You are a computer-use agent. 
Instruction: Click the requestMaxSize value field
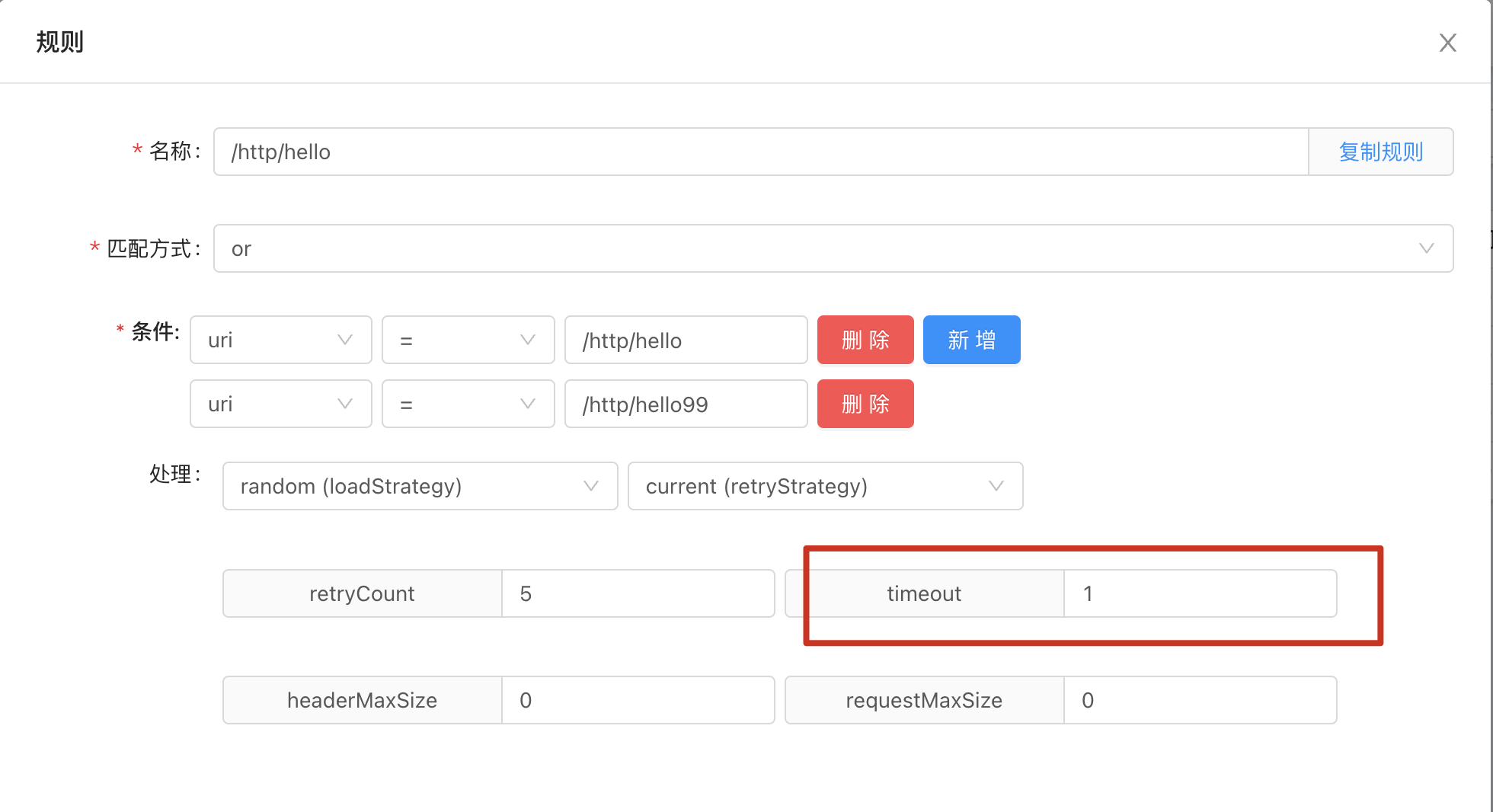[x=1200, y=700]
